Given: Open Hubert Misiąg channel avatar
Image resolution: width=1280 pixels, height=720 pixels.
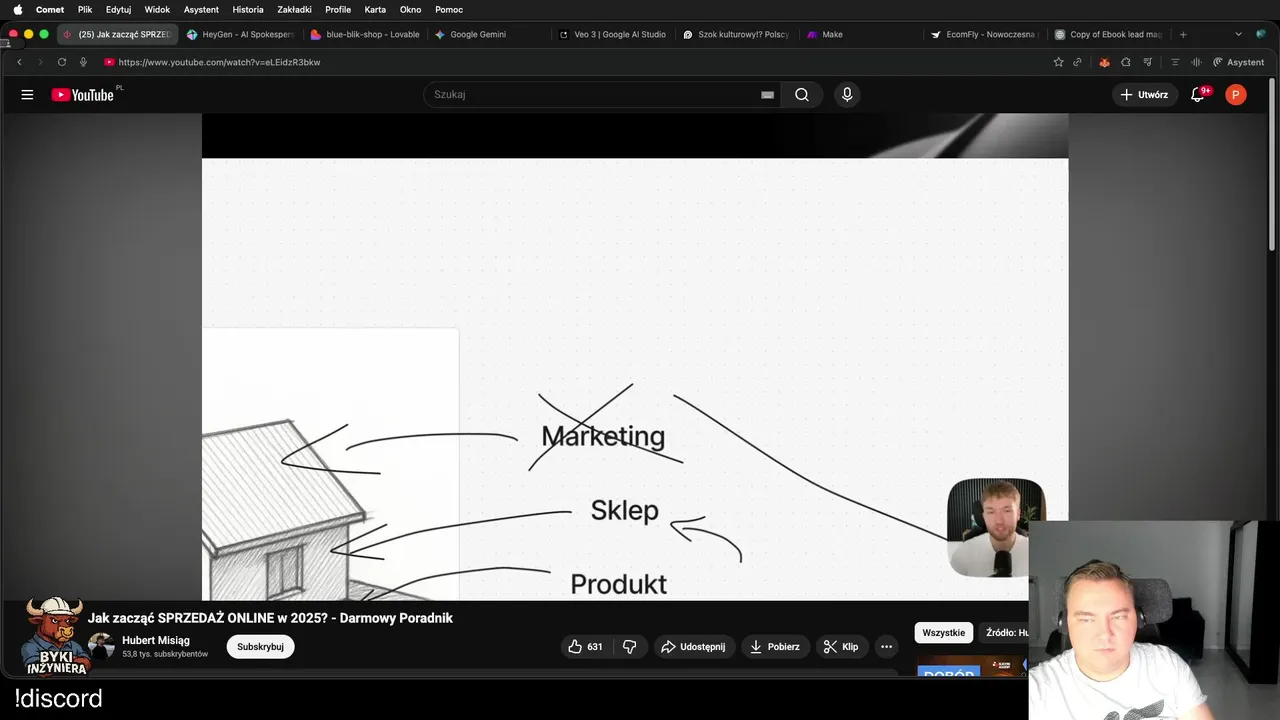Looking at the screenshot, I should click(101, 646).
